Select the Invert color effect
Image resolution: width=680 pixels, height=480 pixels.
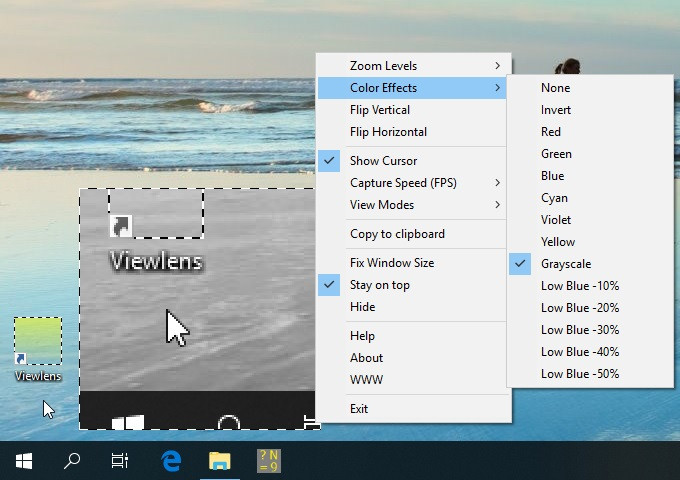[x=590, y=110]
